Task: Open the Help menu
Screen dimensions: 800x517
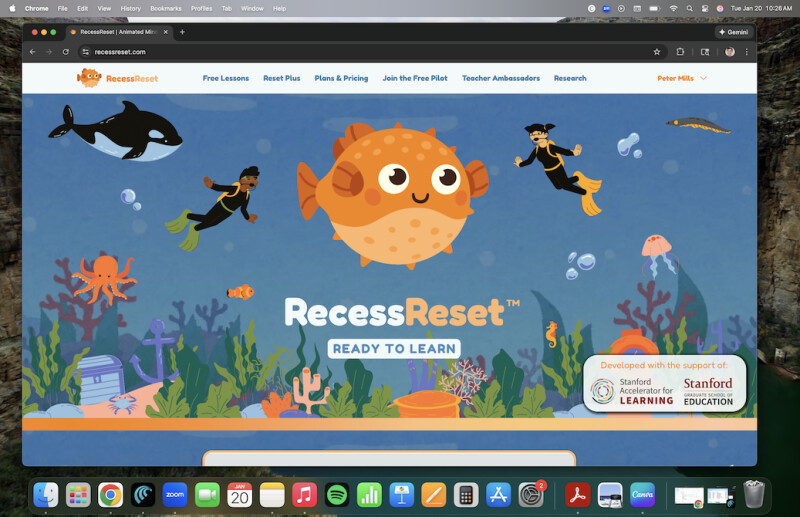Action: click(279, 8)
